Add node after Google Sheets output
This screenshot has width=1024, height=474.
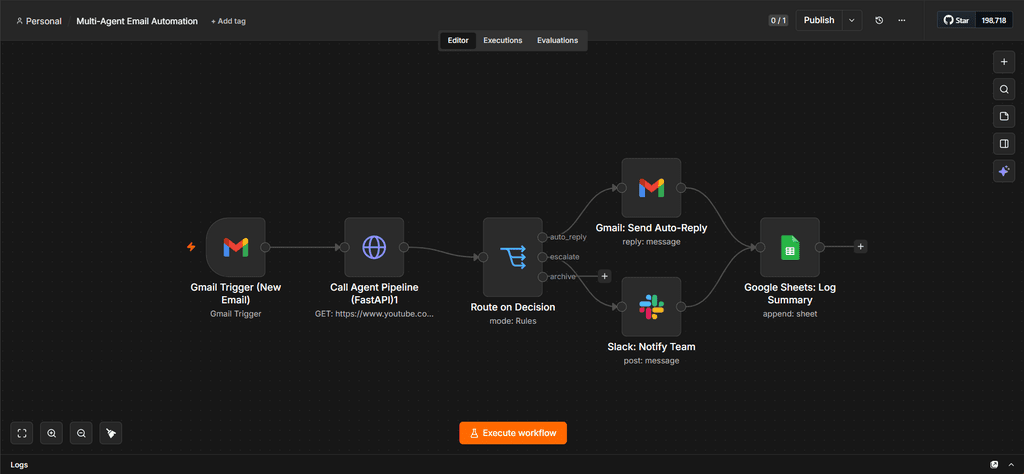point(861,247)
